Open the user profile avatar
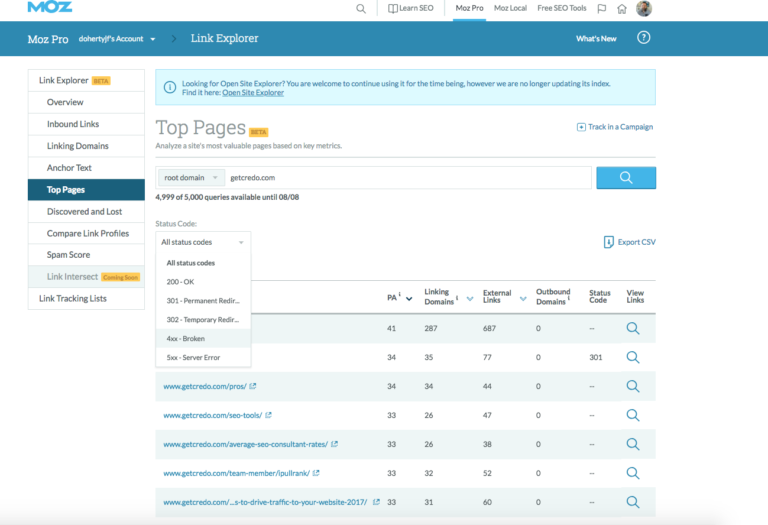 point(644,8)
